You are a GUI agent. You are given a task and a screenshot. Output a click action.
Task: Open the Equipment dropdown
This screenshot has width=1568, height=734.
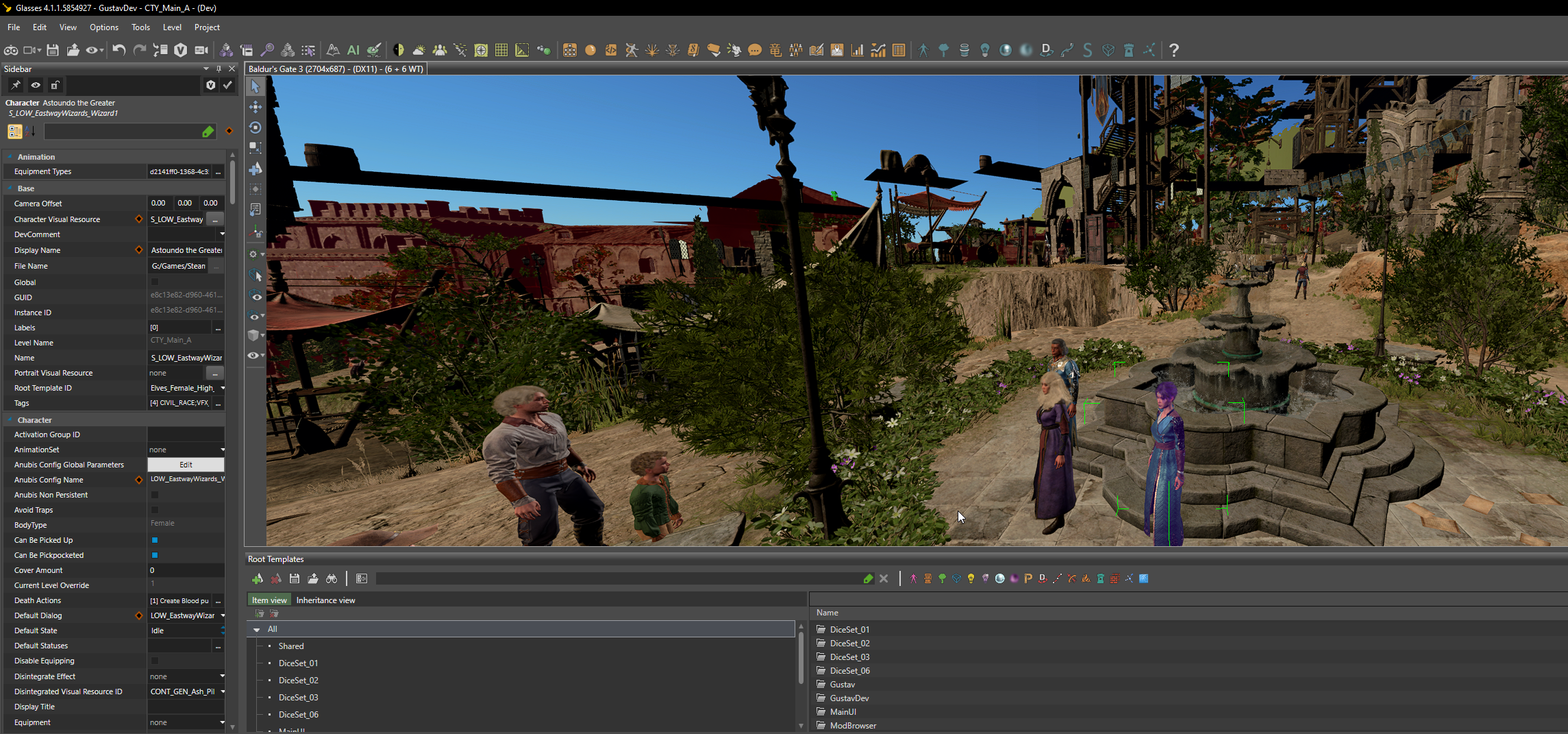click(222, 722)
